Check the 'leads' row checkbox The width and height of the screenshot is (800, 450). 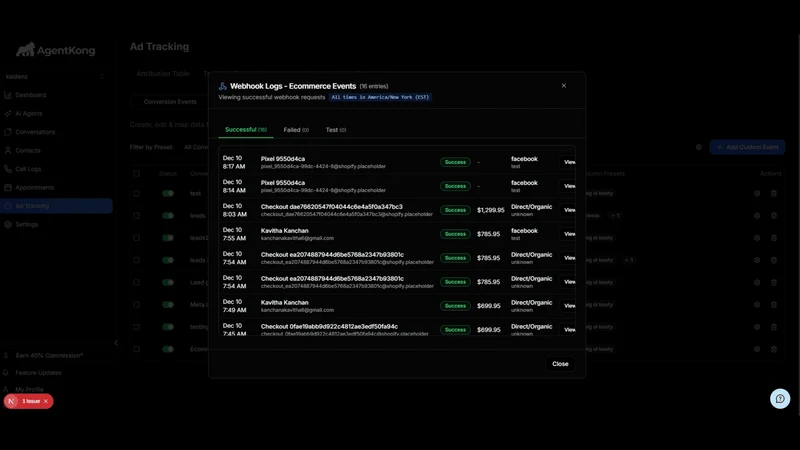pos(136,215)
